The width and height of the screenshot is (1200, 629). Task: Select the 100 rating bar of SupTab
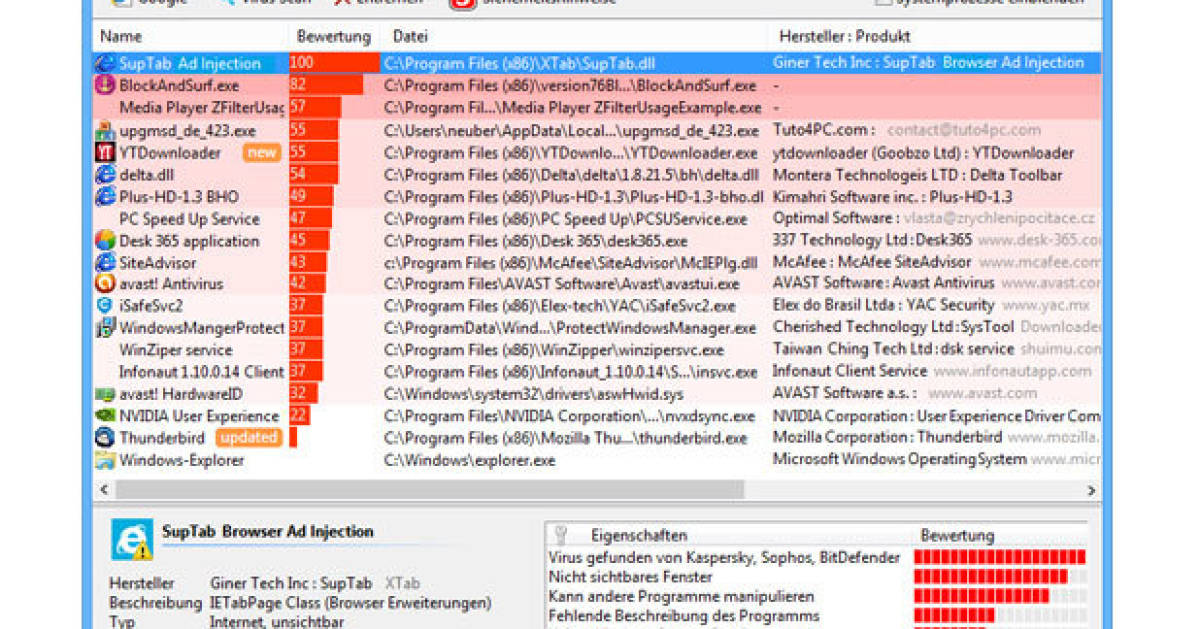[334, 63]
